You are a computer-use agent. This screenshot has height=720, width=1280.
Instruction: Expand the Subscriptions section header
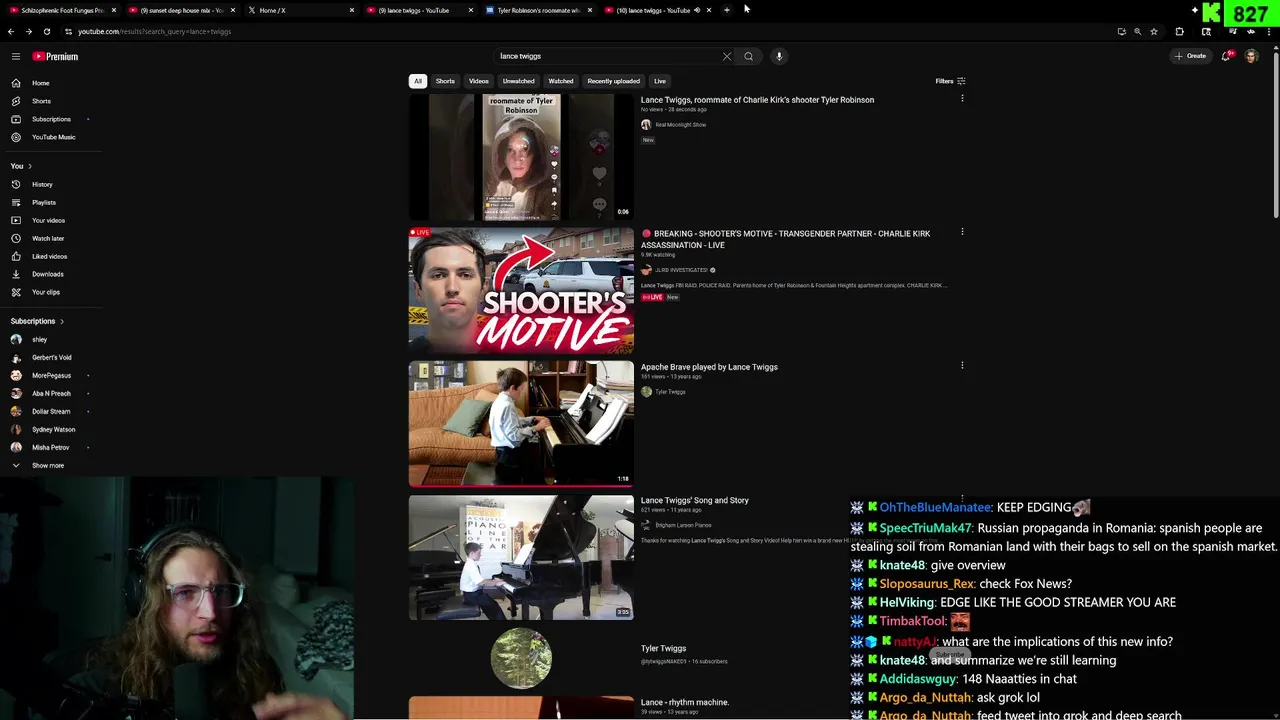[38, 321]
